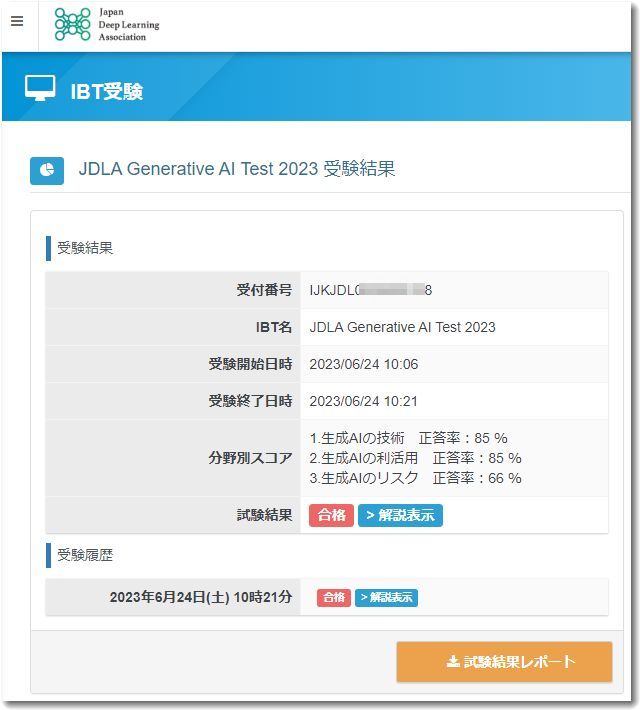640x710 pixels.
Task: Open the hamburger menu icon
Action: click(17, 21)
